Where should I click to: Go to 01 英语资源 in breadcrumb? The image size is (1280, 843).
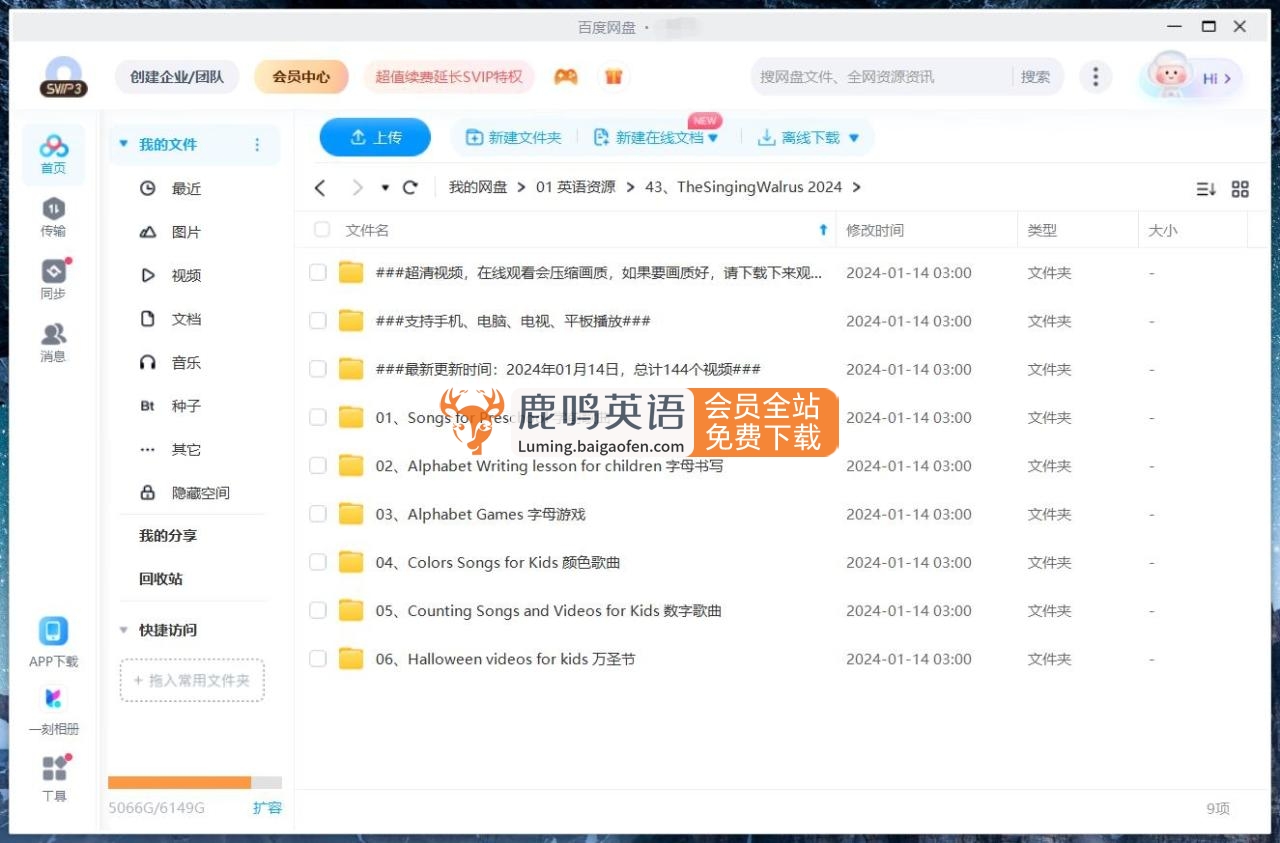point(576,188)
